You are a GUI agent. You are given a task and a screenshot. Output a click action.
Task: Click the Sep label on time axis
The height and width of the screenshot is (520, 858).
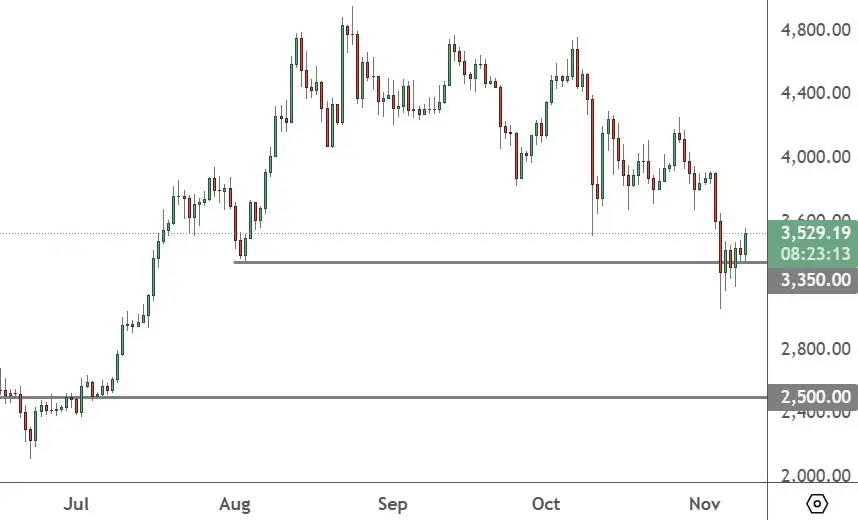393,502
